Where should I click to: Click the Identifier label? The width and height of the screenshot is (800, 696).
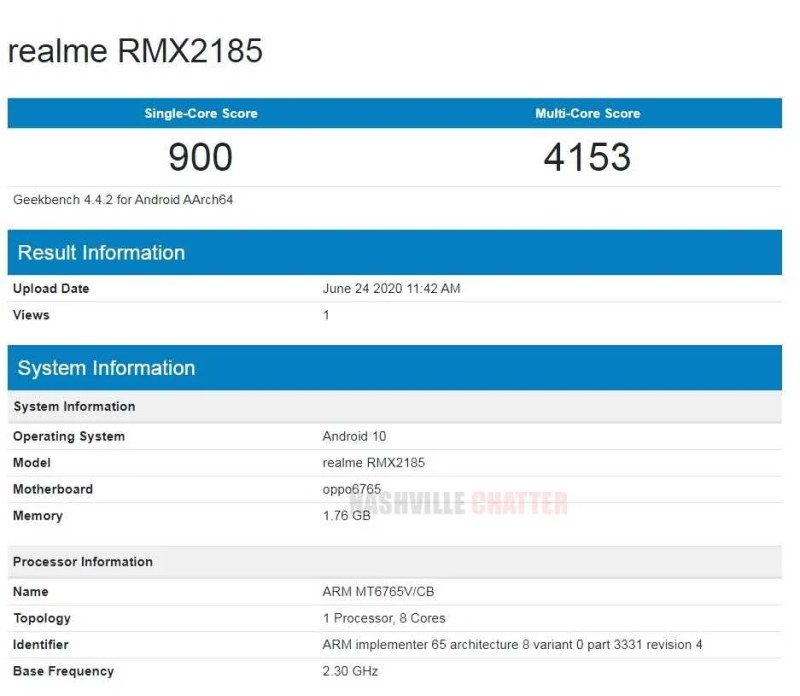pyautogui.click(x=41, y=645)
